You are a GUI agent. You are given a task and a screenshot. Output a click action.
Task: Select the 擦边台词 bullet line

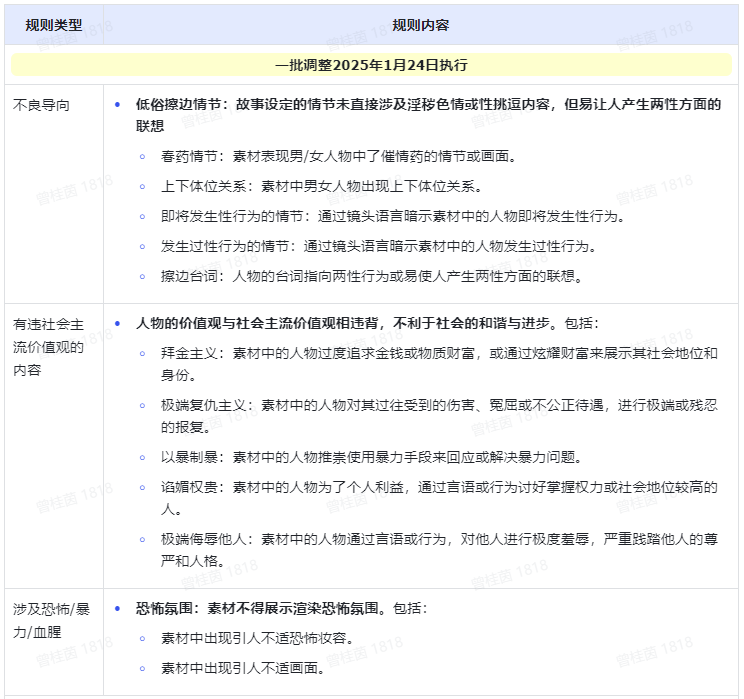(372, 276)
